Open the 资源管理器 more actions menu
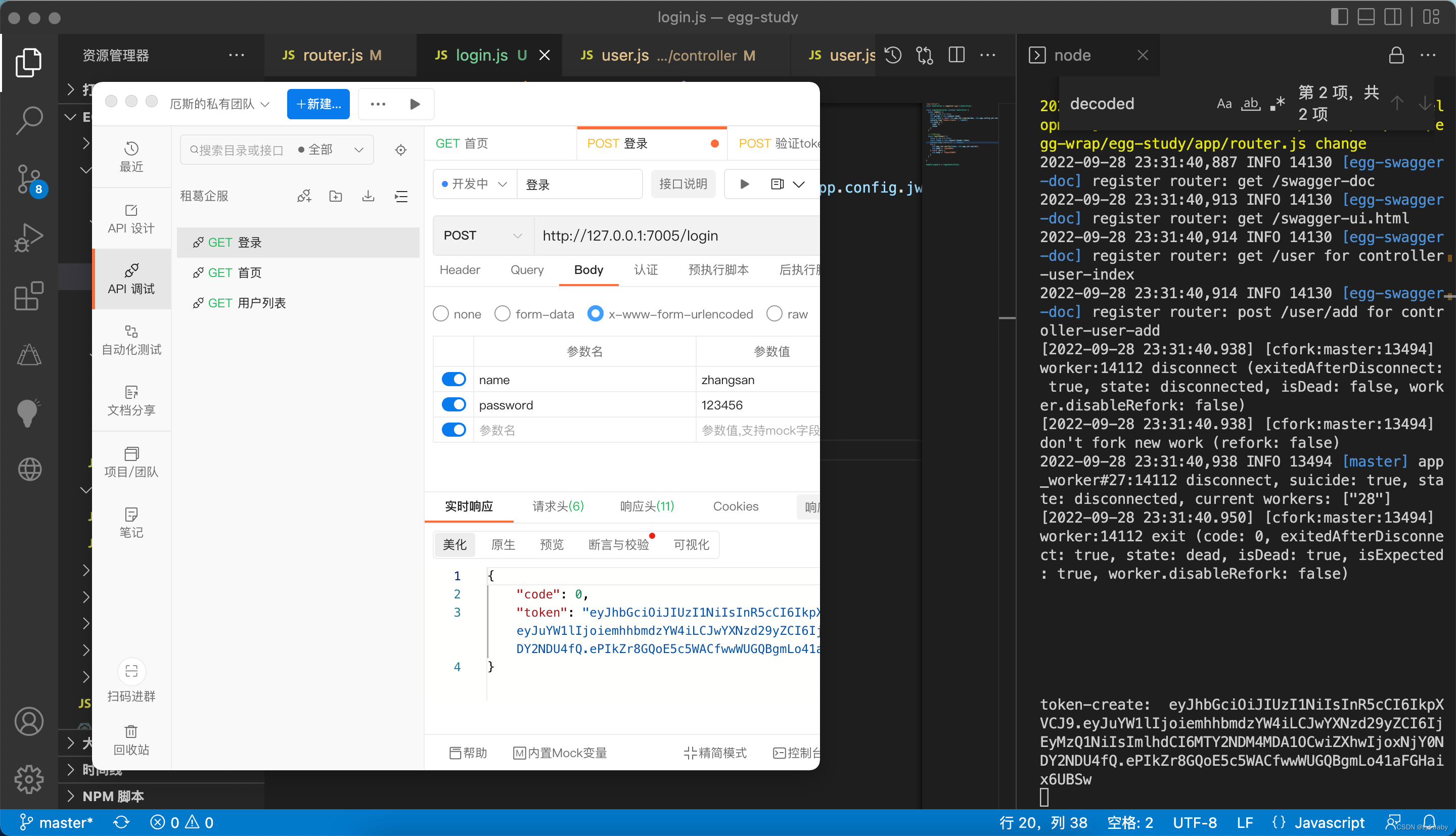This screenshot has height=836, width=1456. (236, 55)
